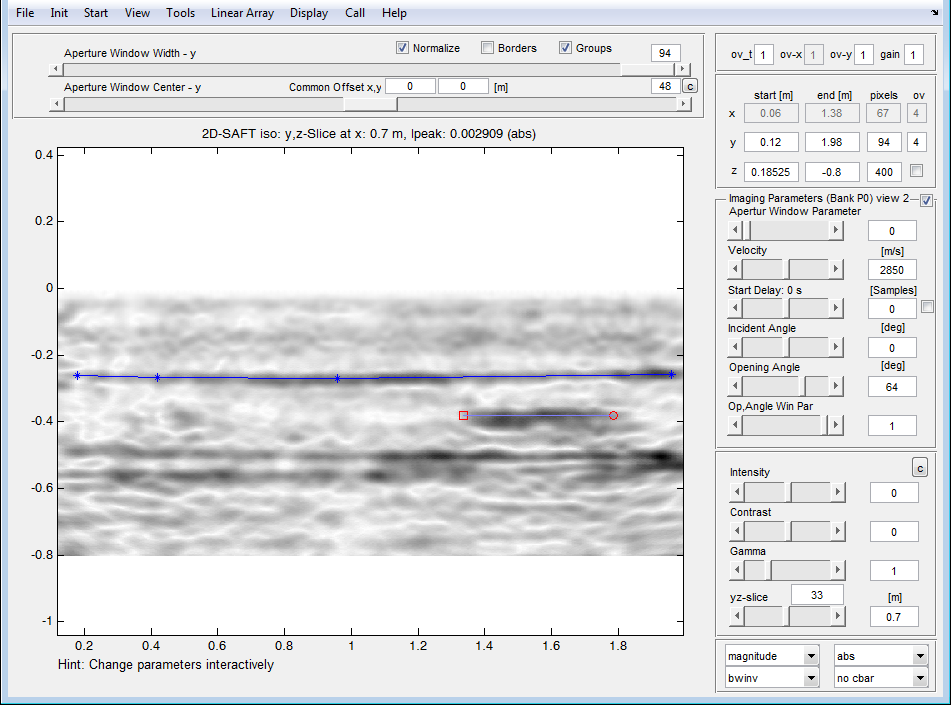This screenshot has width=951, height=705.
Task: Increase Velocity with right arrow
Action: pyautogui.click(x=836, y=269)
